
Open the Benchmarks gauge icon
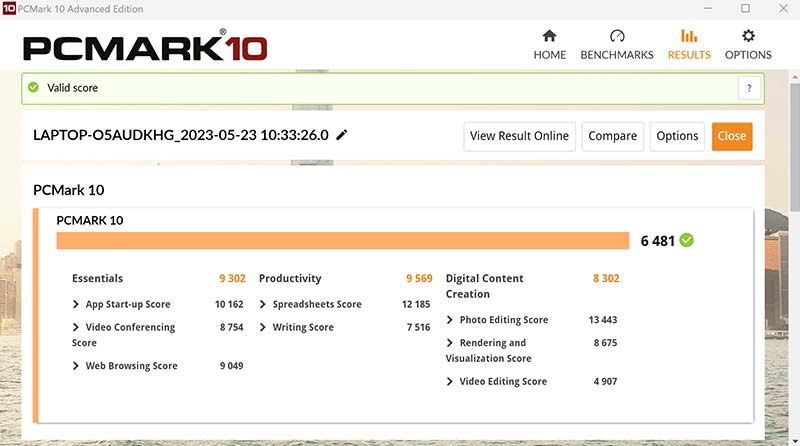click(617, 36)
